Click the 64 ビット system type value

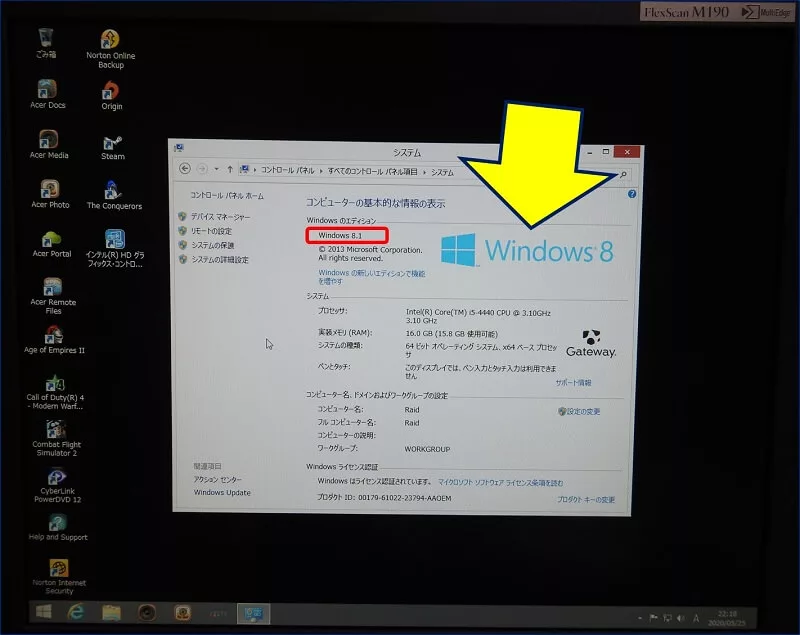pyautogui.click(x=481, y=350)
